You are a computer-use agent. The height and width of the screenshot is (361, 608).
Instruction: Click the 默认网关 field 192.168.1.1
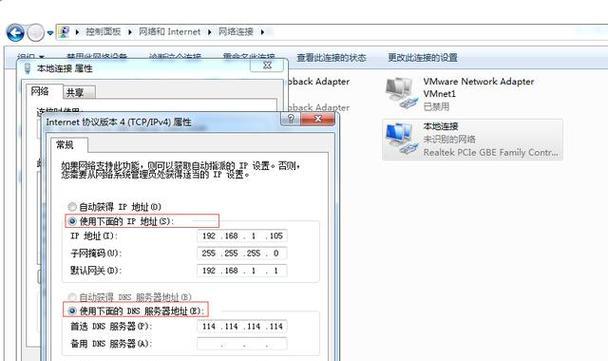(x=242, y=270)
